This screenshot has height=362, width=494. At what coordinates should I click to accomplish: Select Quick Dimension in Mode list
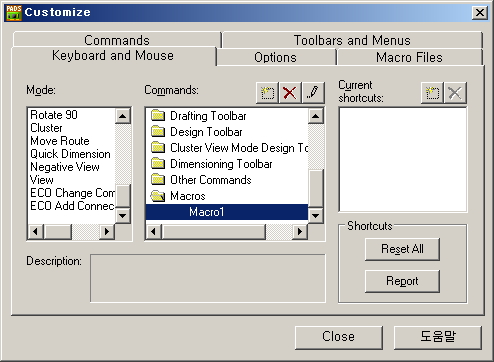(x=70, y=154)
